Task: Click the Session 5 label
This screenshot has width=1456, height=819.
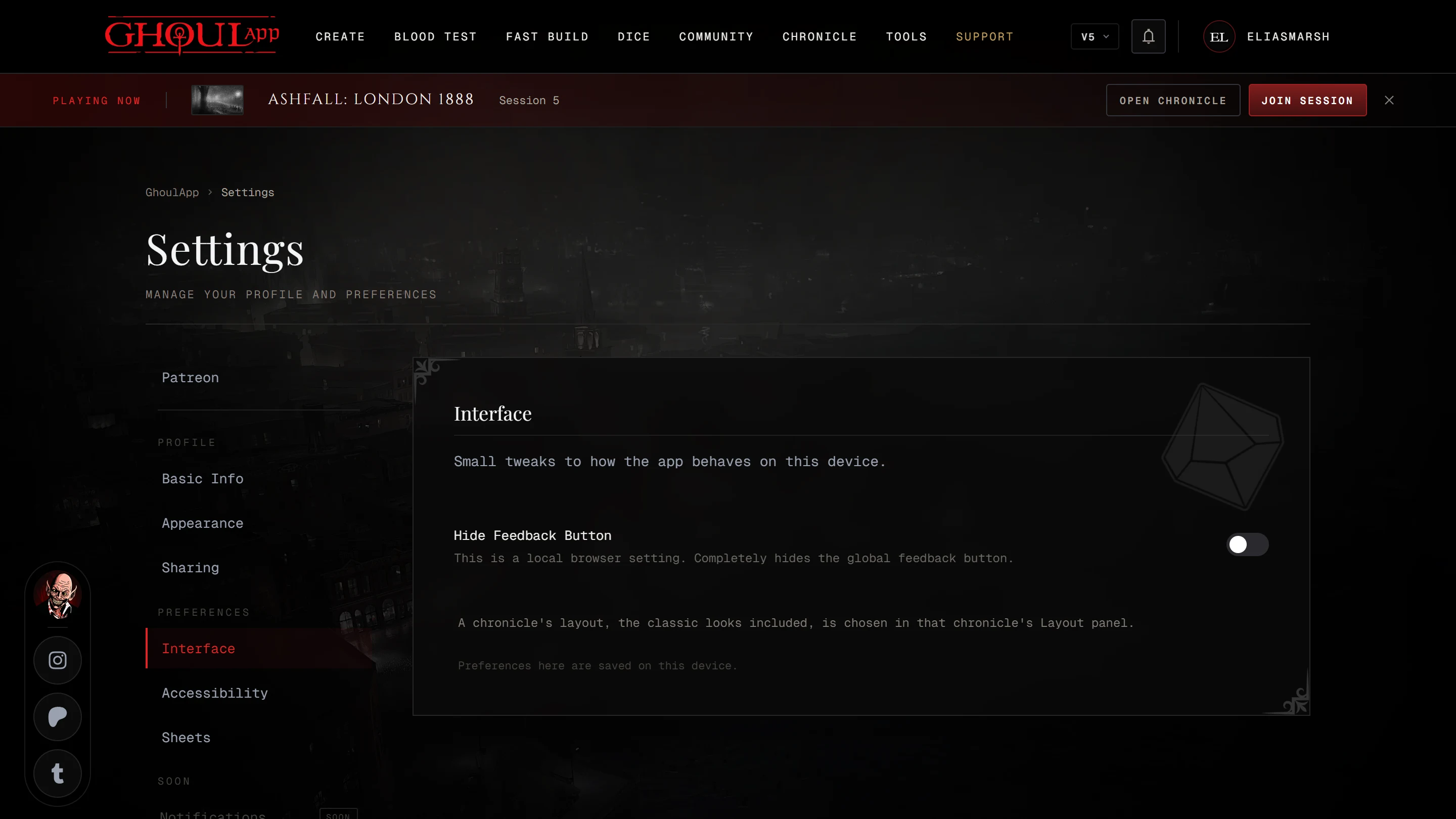Action: pyautogui.click(x=529, y=100)
